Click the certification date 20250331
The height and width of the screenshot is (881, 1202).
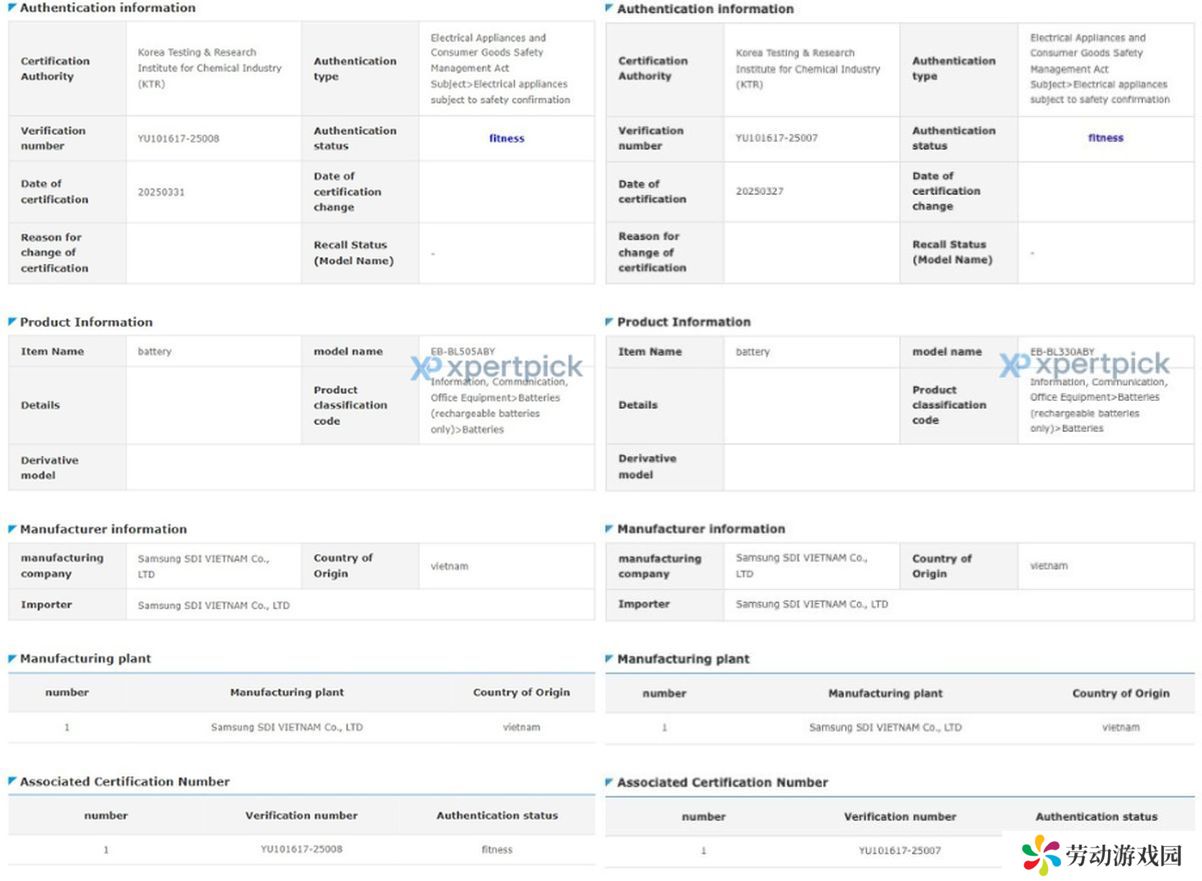pyautogui.click(x=161, y=192)
